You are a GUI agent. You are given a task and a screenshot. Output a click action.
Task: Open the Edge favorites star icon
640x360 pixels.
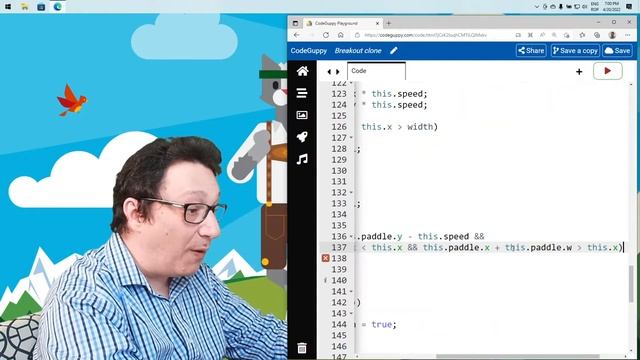[x=582, y=35]
